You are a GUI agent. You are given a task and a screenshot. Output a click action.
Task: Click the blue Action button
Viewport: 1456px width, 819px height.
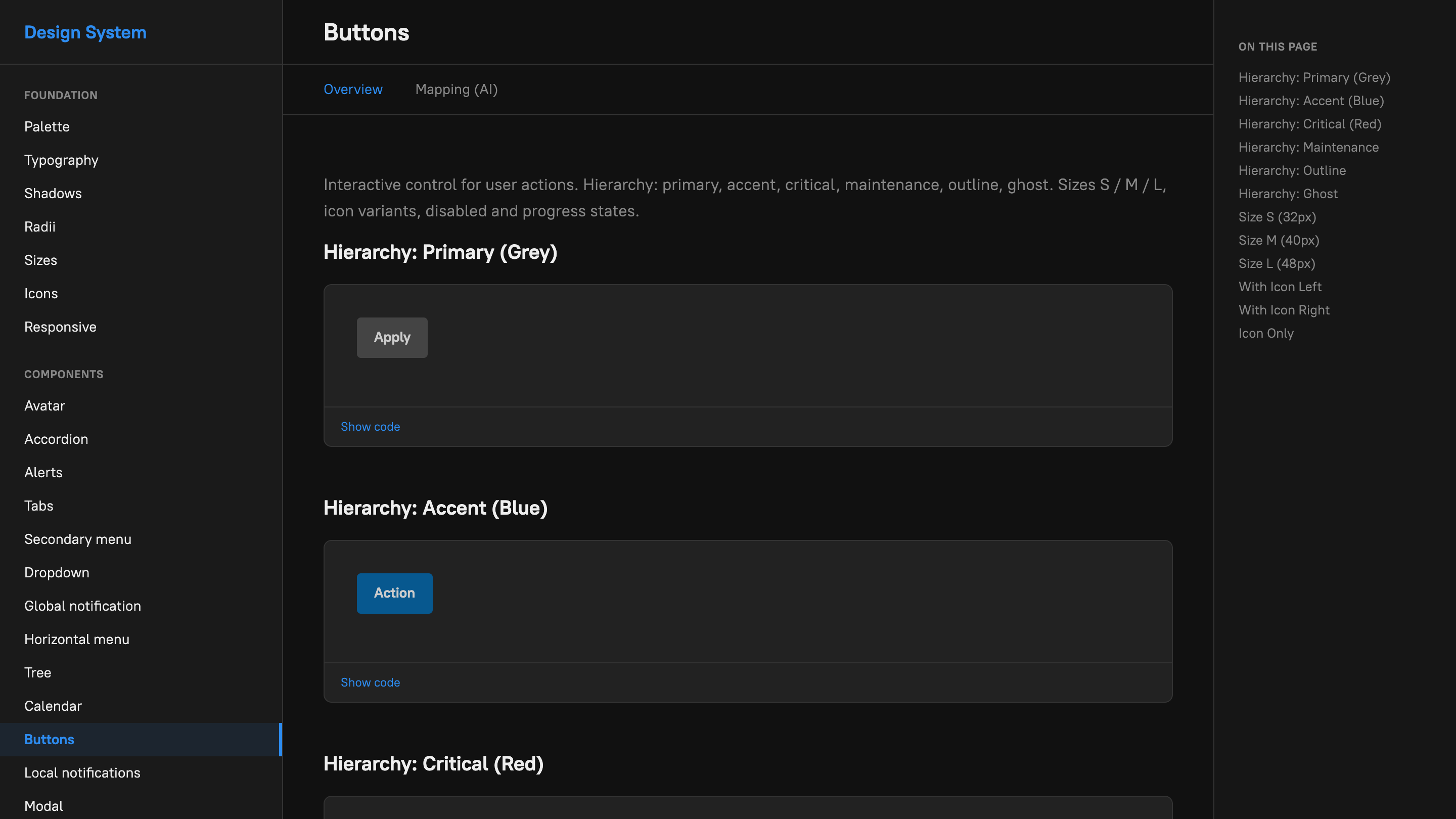394,594
